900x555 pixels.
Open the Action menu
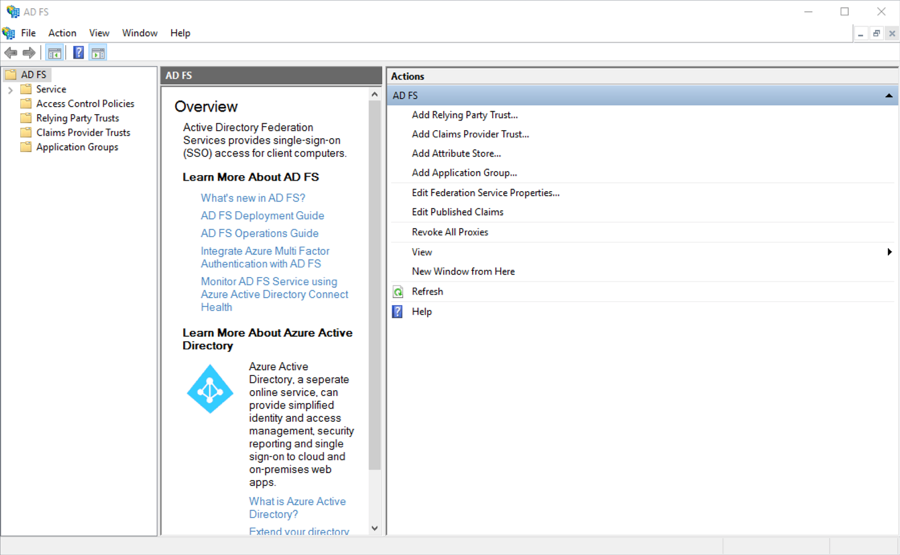click(62, 33)
